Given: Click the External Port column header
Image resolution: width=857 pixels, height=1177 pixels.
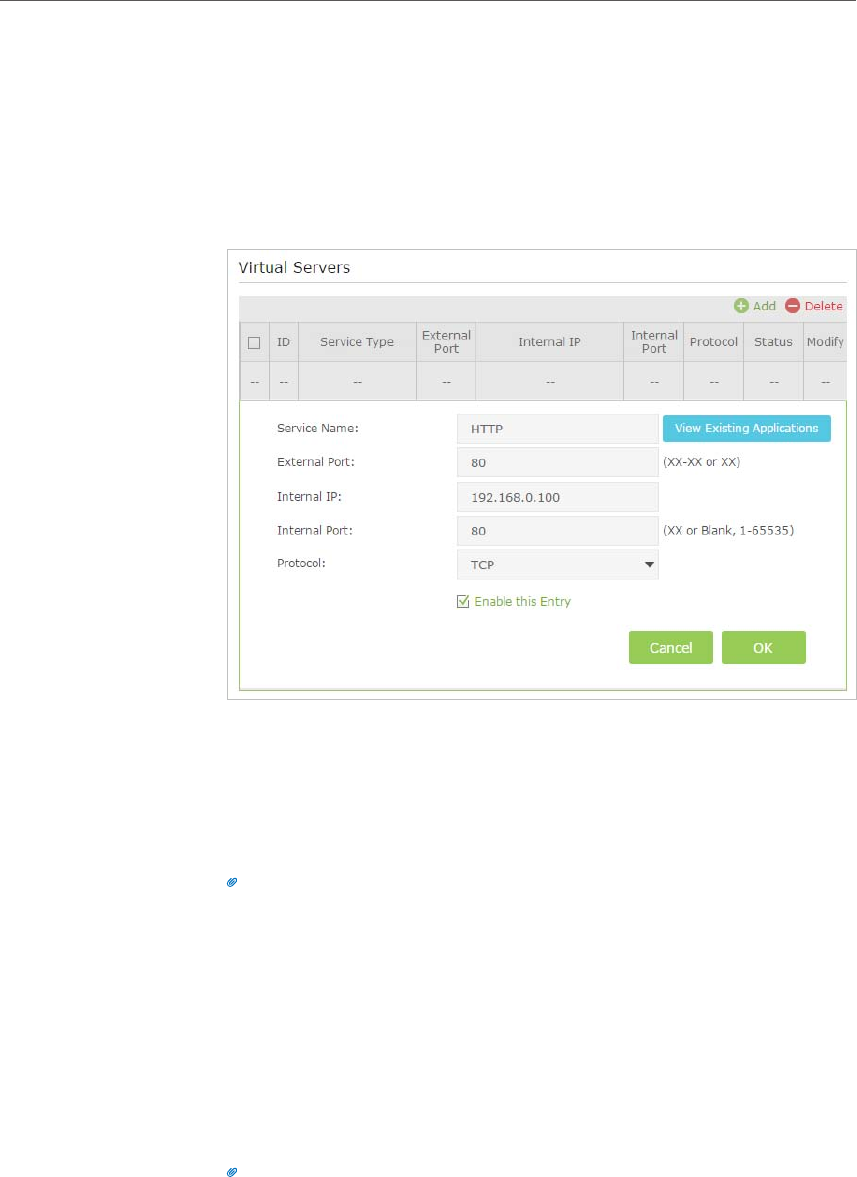Looking at the screenshot, I should click(447, 342).
